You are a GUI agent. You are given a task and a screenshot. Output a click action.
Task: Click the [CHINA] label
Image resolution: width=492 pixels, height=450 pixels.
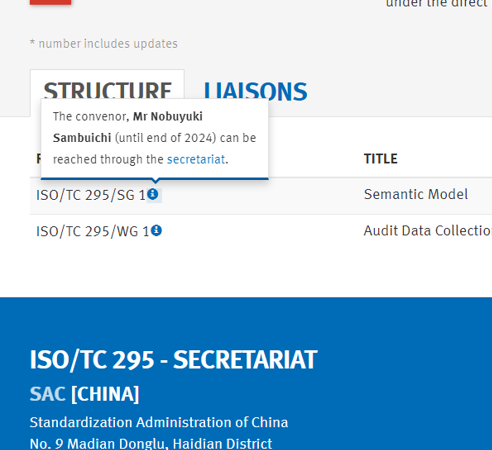[105, 394]
